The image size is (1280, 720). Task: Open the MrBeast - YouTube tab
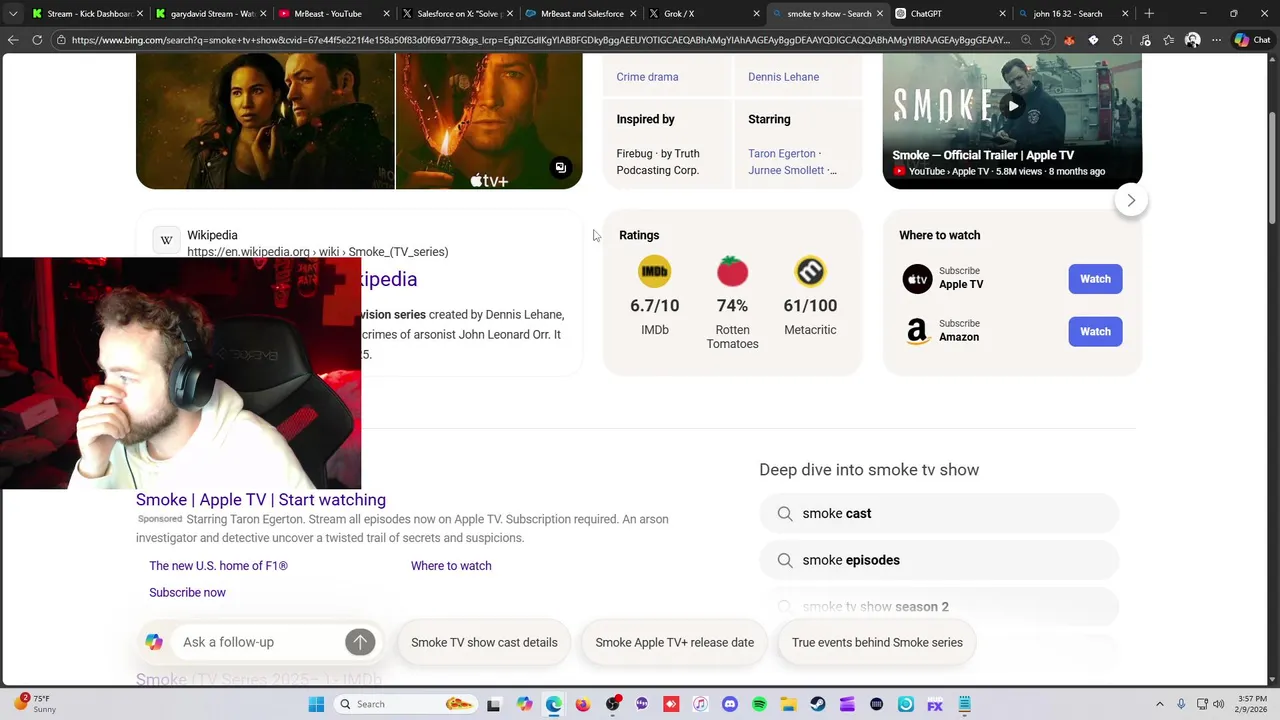pos(333,14)
